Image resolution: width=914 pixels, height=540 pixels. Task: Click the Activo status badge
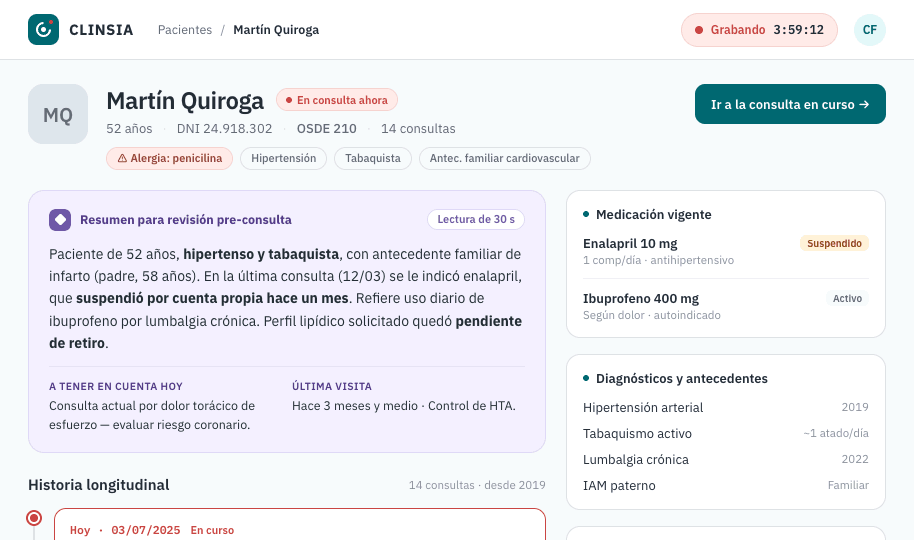coord(847,298)
